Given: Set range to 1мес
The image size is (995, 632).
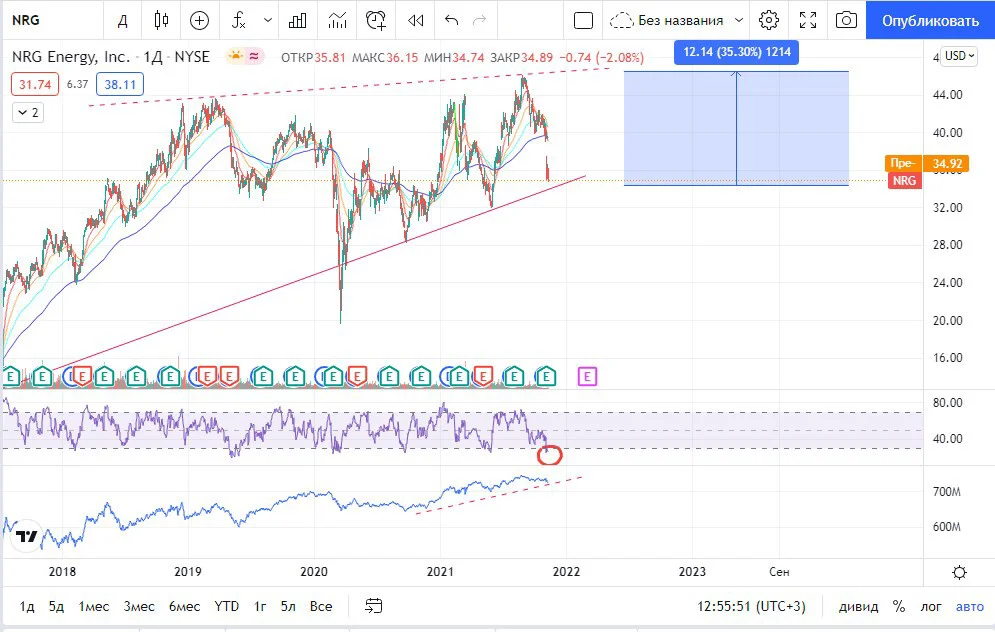Looking at the screenshot, I should tap(93, 606).
